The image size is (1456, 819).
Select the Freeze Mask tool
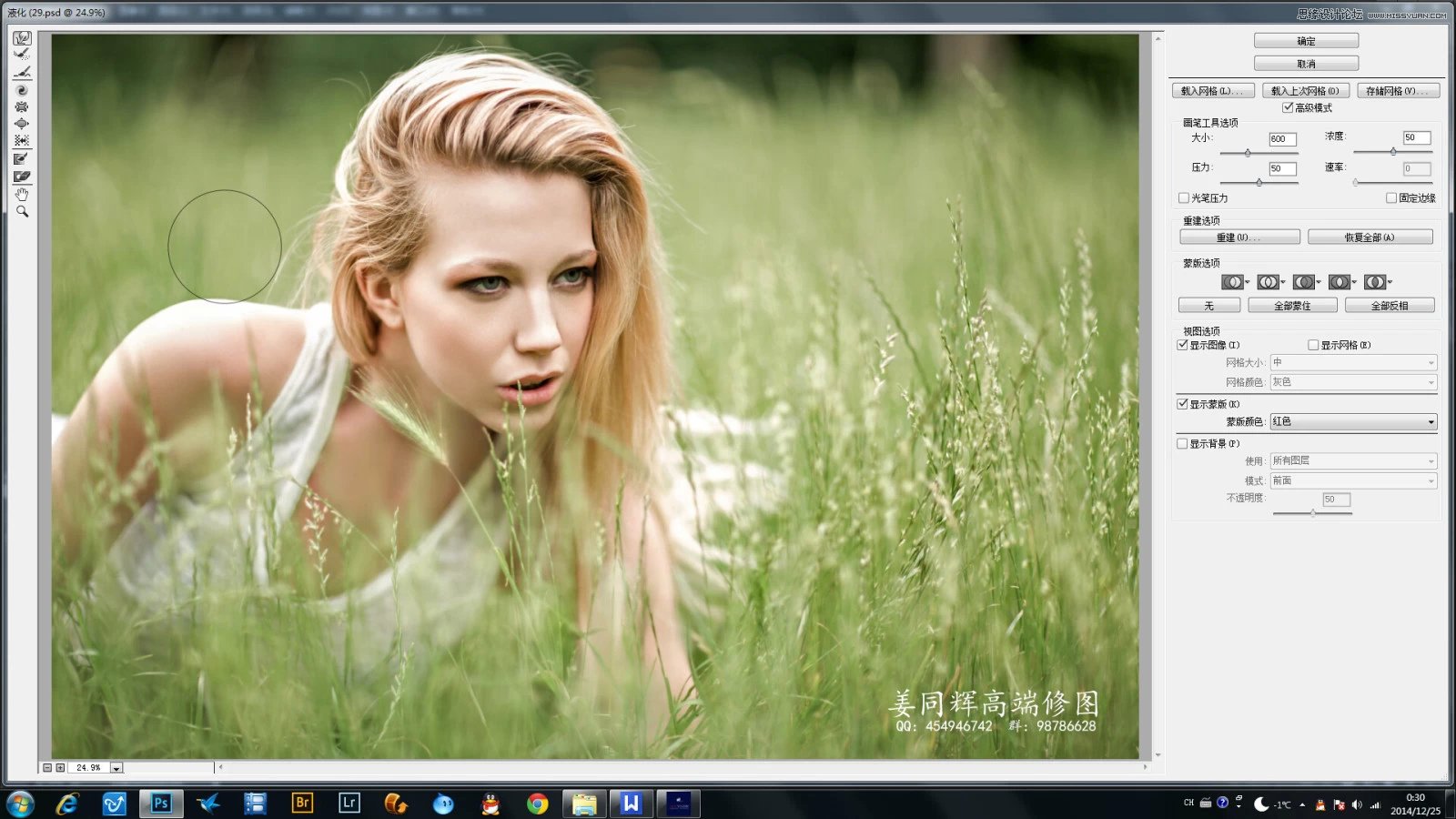(x=22, y=159)
